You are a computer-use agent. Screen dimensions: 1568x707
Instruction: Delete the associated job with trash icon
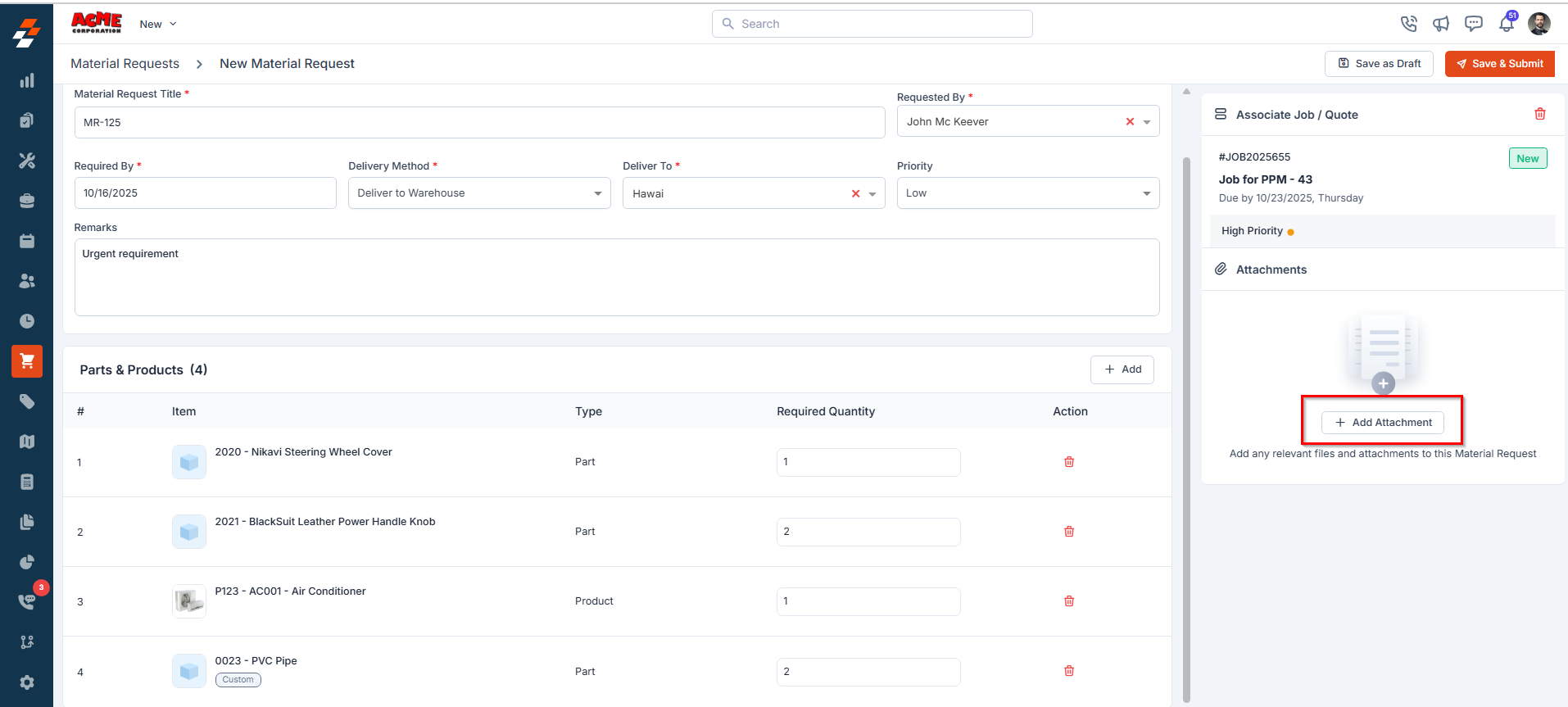click(1540, 114)
